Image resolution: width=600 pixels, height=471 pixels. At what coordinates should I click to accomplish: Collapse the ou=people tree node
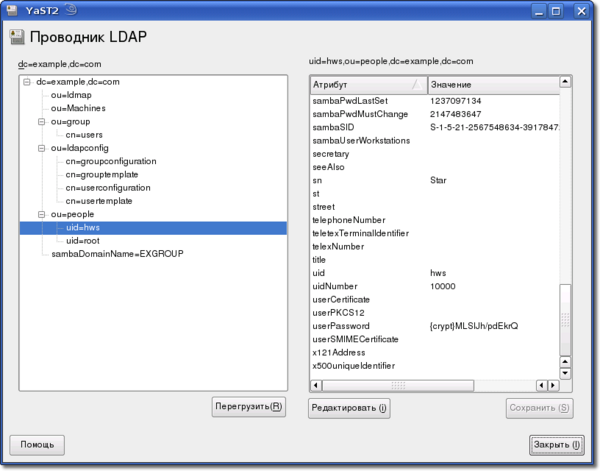coord(42,214)
